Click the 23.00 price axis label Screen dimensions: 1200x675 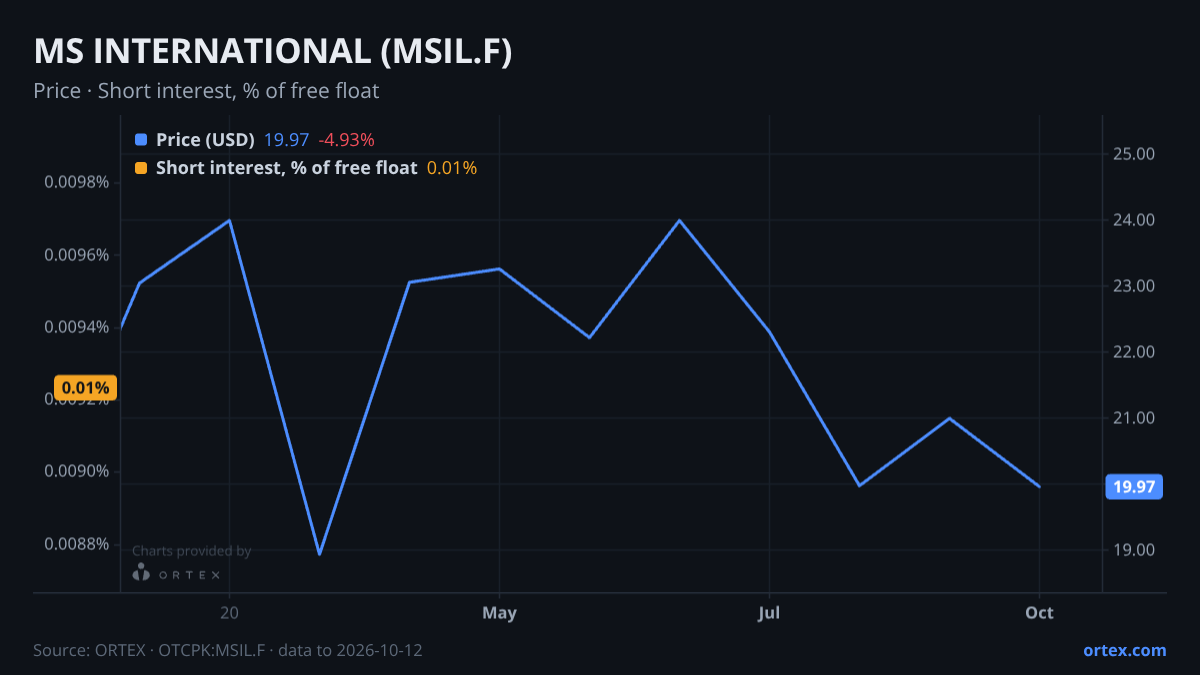coord(1133,286)
